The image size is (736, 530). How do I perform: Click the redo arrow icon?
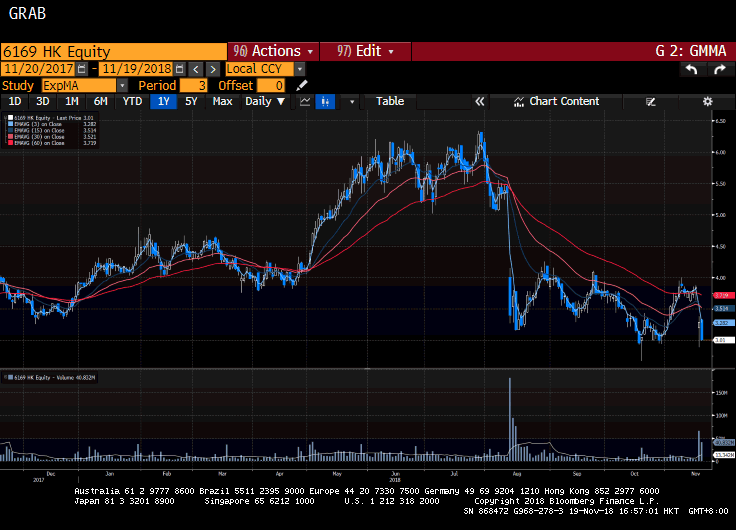[x=720, y=69]
